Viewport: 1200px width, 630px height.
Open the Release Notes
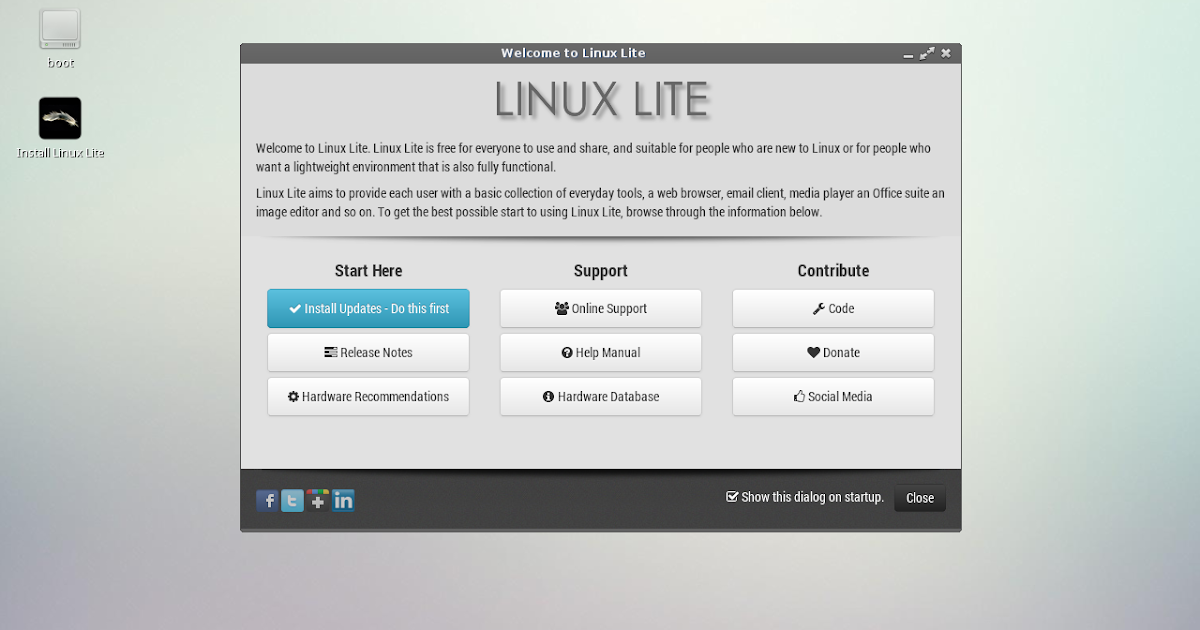pos(368,352)
